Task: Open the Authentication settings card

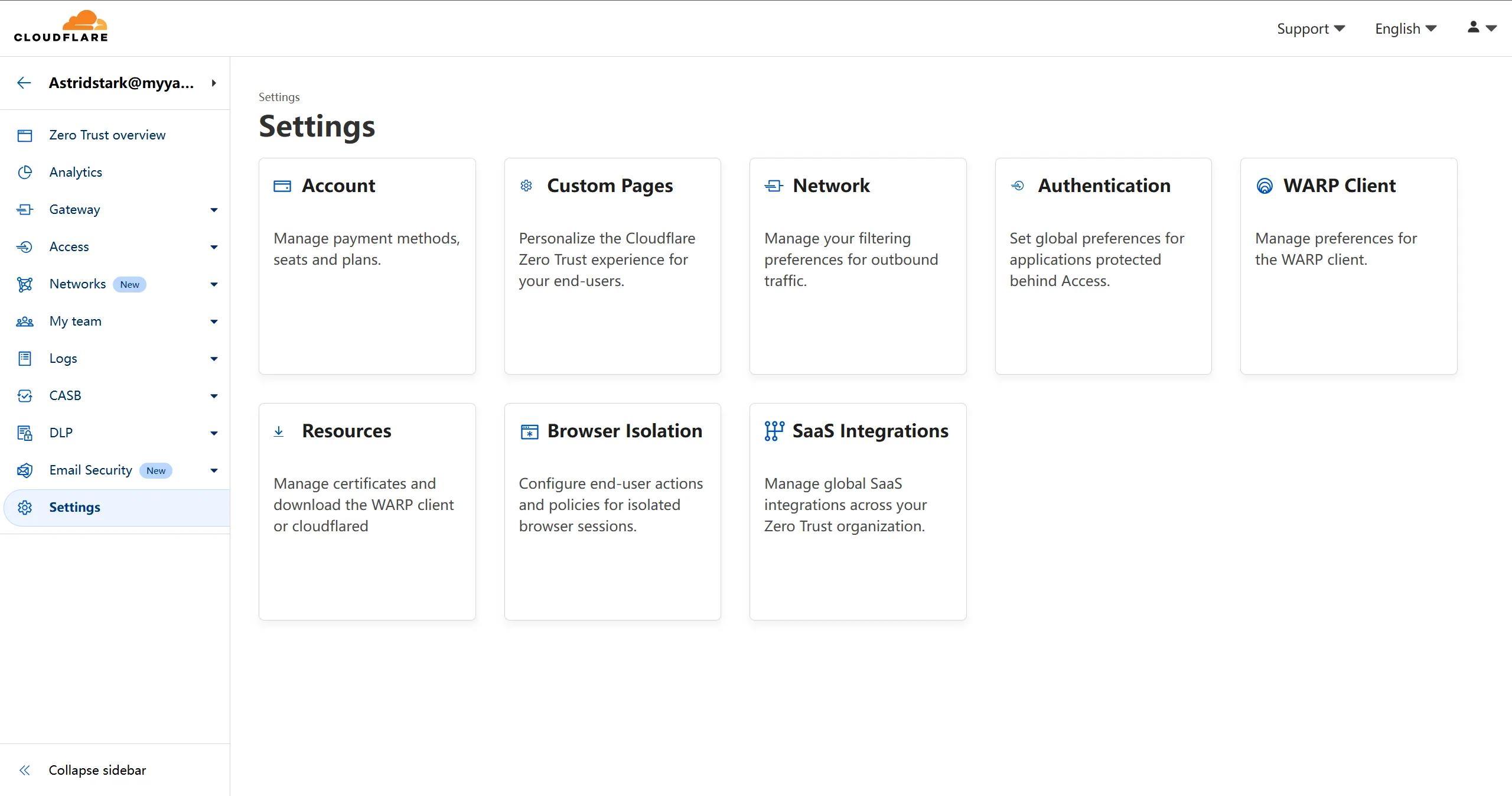Action: pos(1103,266)
